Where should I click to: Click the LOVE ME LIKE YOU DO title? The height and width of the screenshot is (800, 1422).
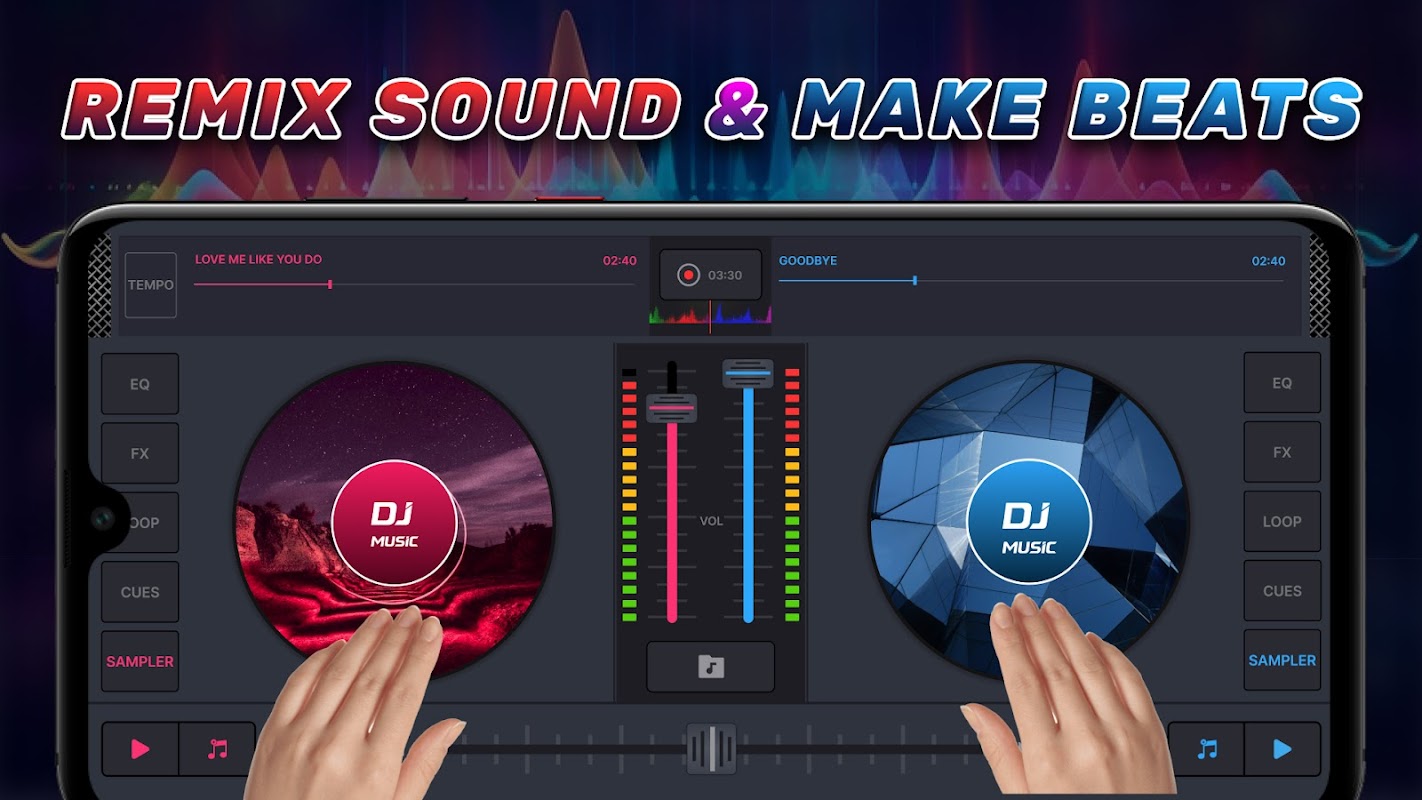pos(258,259)
